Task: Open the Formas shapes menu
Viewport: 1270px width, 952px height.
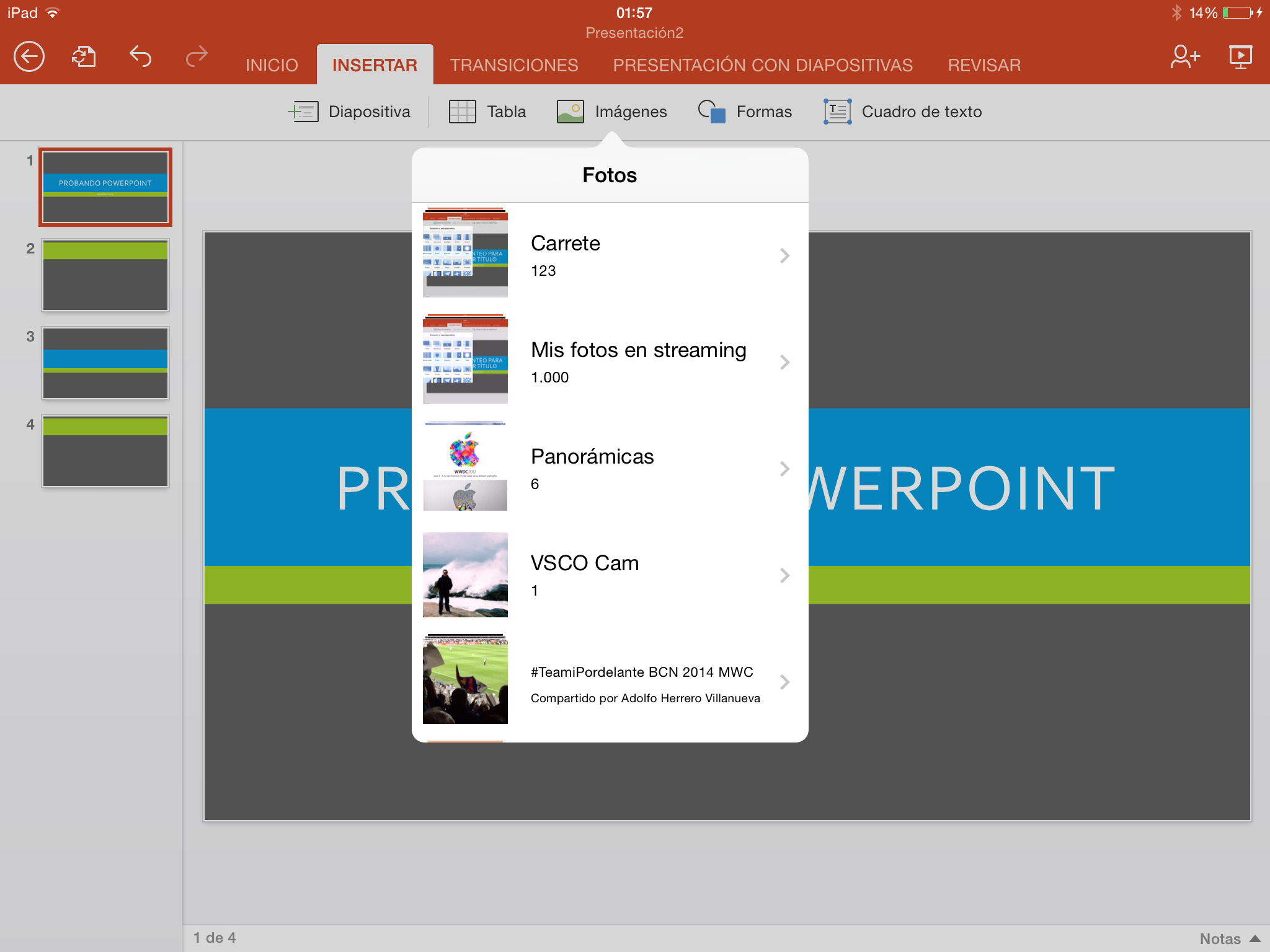Action: point(745,112)
